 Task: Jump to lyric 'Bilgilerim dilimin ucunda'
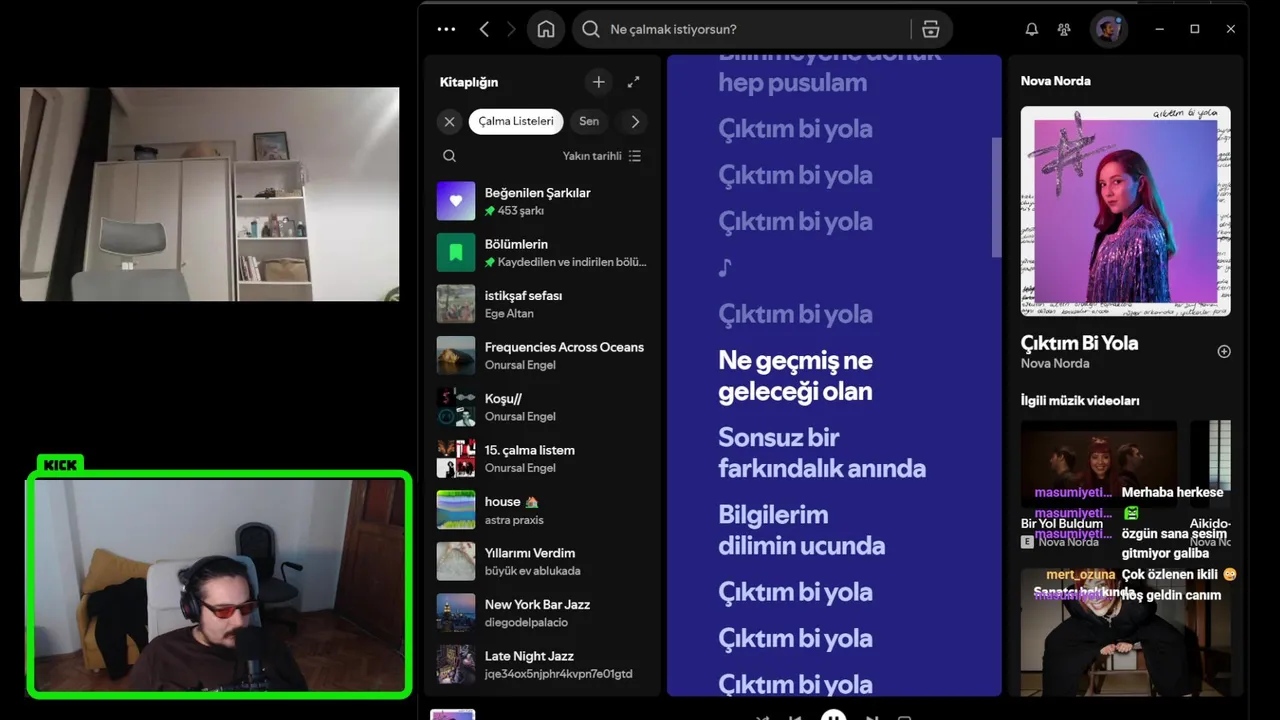[x=801, y=530]
